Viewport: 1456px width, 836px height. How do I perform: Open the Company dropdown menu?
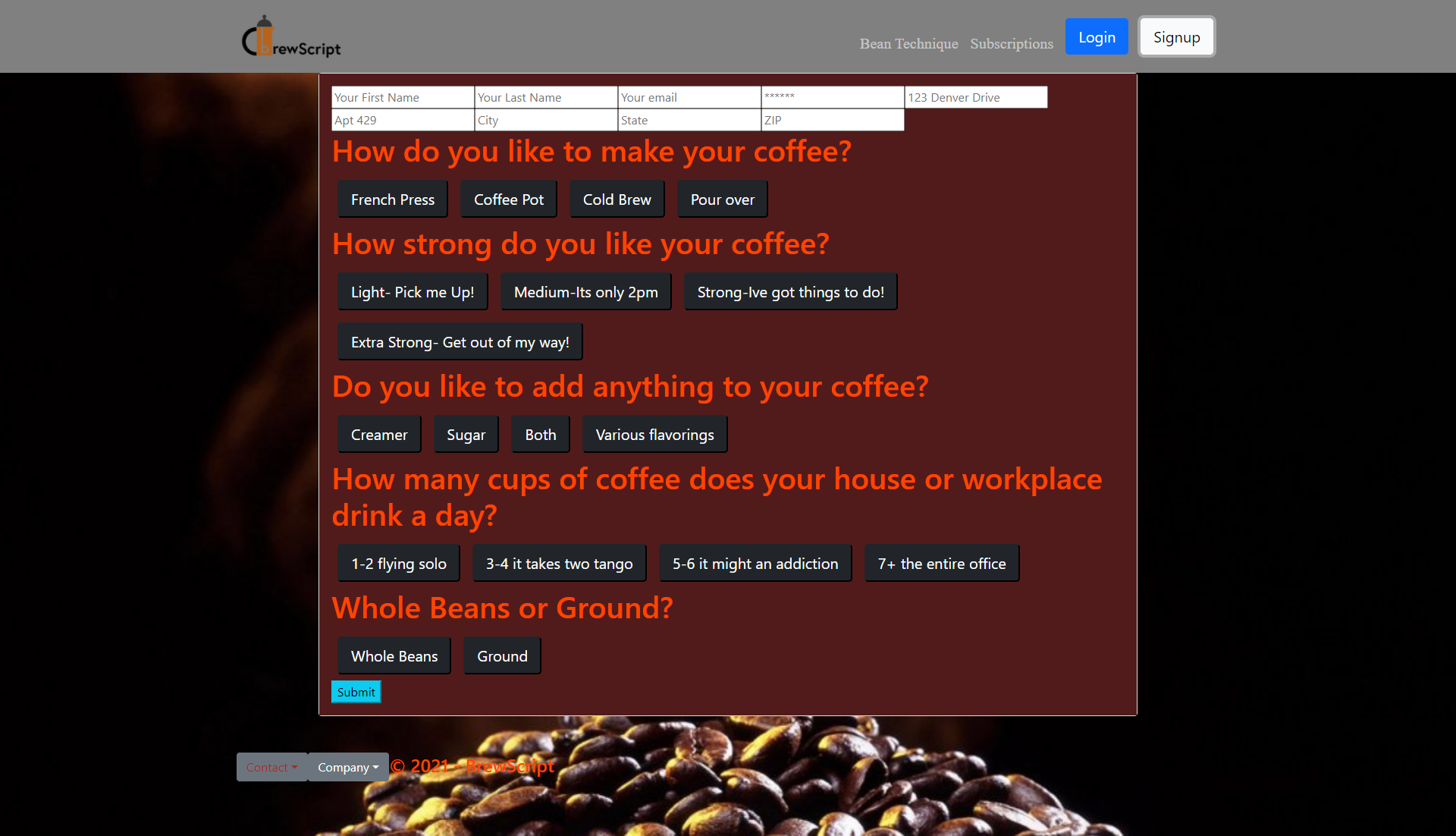click(348, 767)
